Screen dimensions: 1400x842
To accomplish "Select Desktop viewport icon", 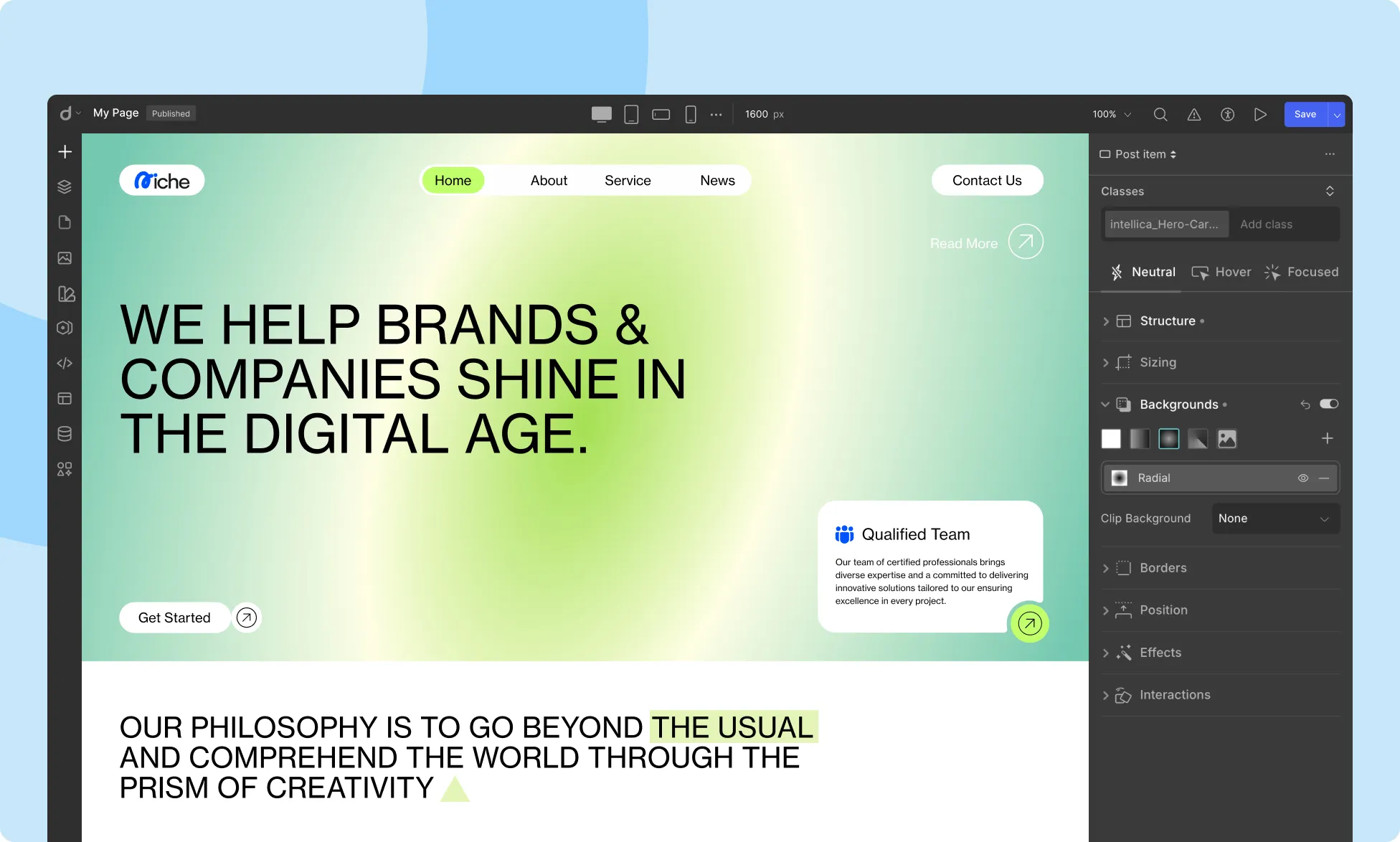I will (602, 114).
